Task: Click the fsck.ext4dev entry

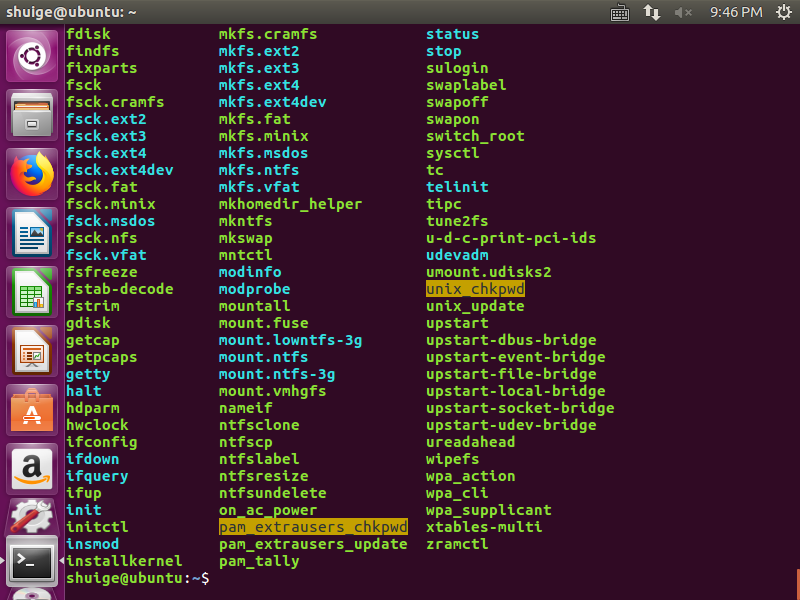Action: coord(120,170)
